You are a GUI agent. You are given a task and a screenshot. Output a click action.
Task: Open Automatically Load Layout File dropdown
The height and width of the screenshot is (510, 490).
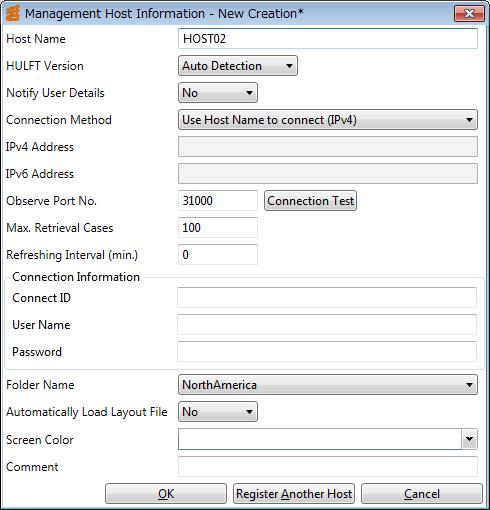pos(218,412)
